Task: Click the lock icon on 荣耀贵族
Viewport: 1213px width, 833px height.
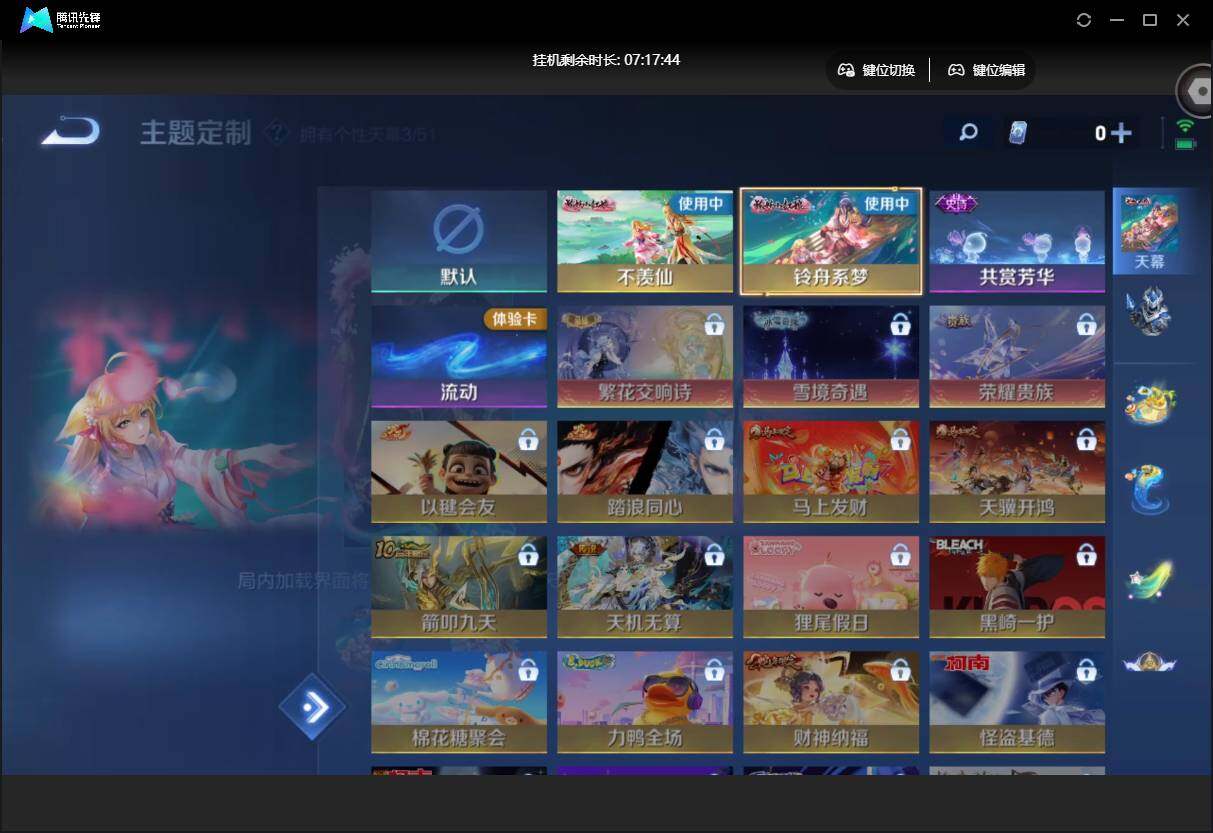Action: [x=1086, y=324]
